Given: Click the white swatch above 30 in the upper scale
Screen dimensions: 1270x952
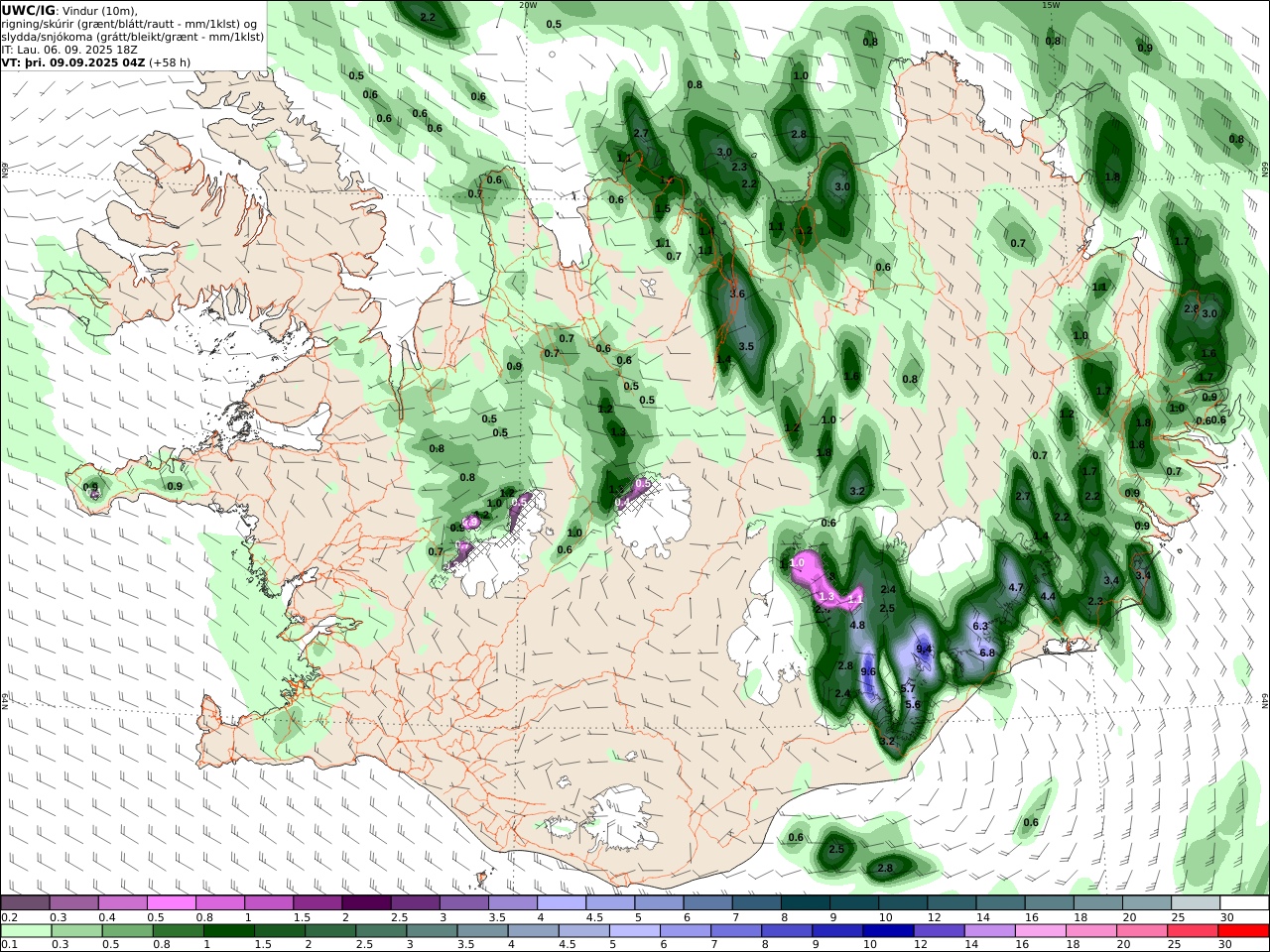Looking at the screenshot, I should point(1245,902).
